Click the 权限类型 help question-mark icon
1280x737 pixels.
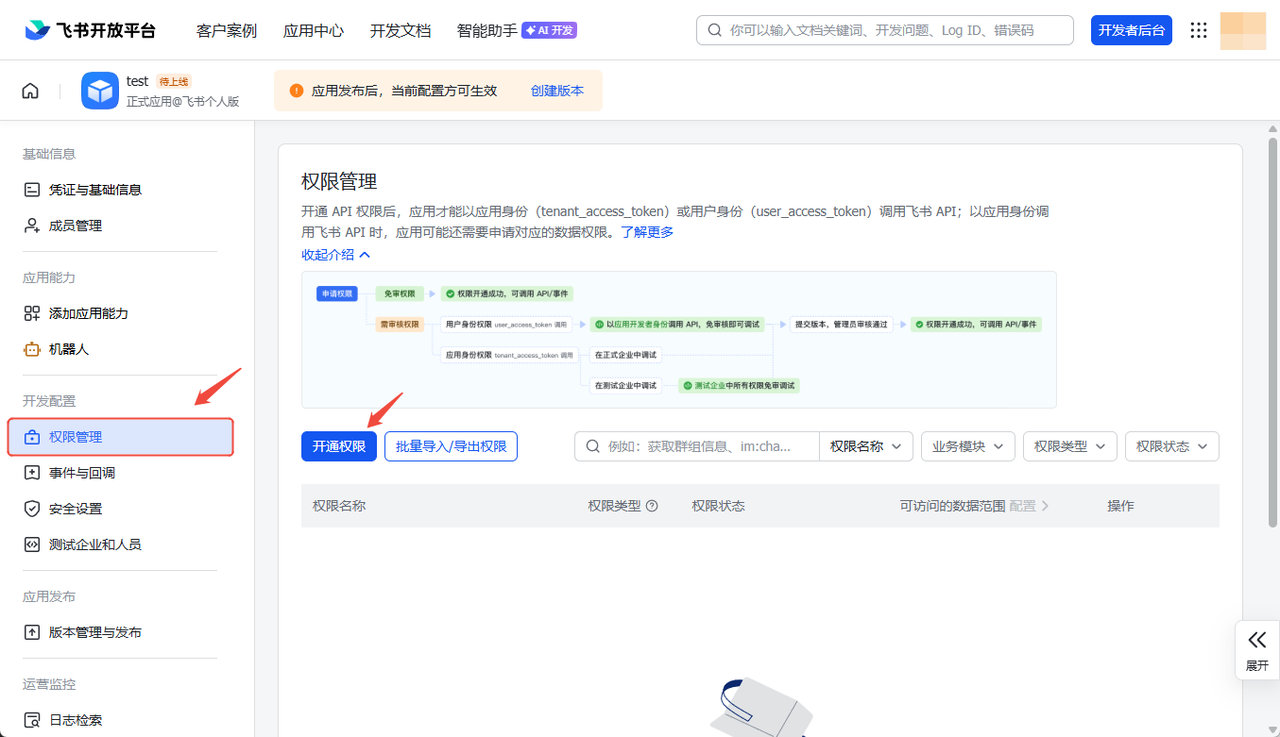click(652, 506)
